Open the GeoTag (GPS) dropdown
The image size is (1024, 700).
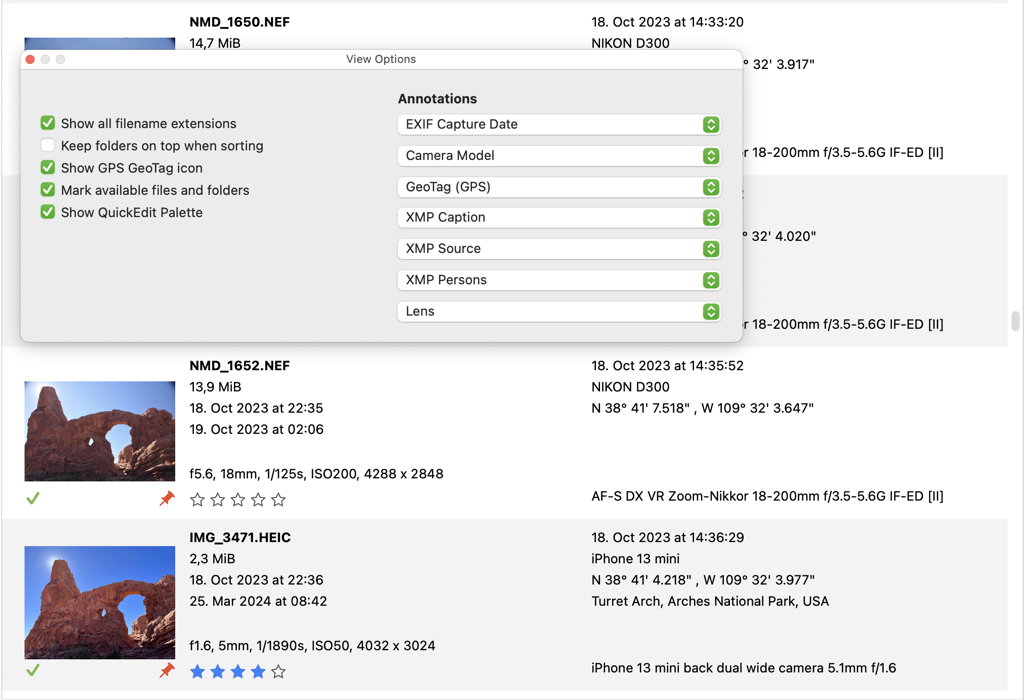click(x=710, y=187)
